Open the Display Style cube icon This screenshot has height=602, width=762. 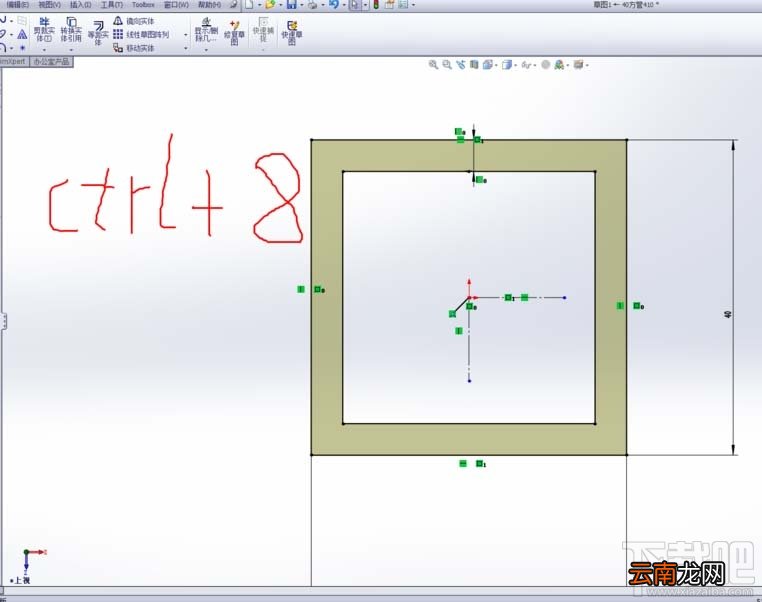506,65
